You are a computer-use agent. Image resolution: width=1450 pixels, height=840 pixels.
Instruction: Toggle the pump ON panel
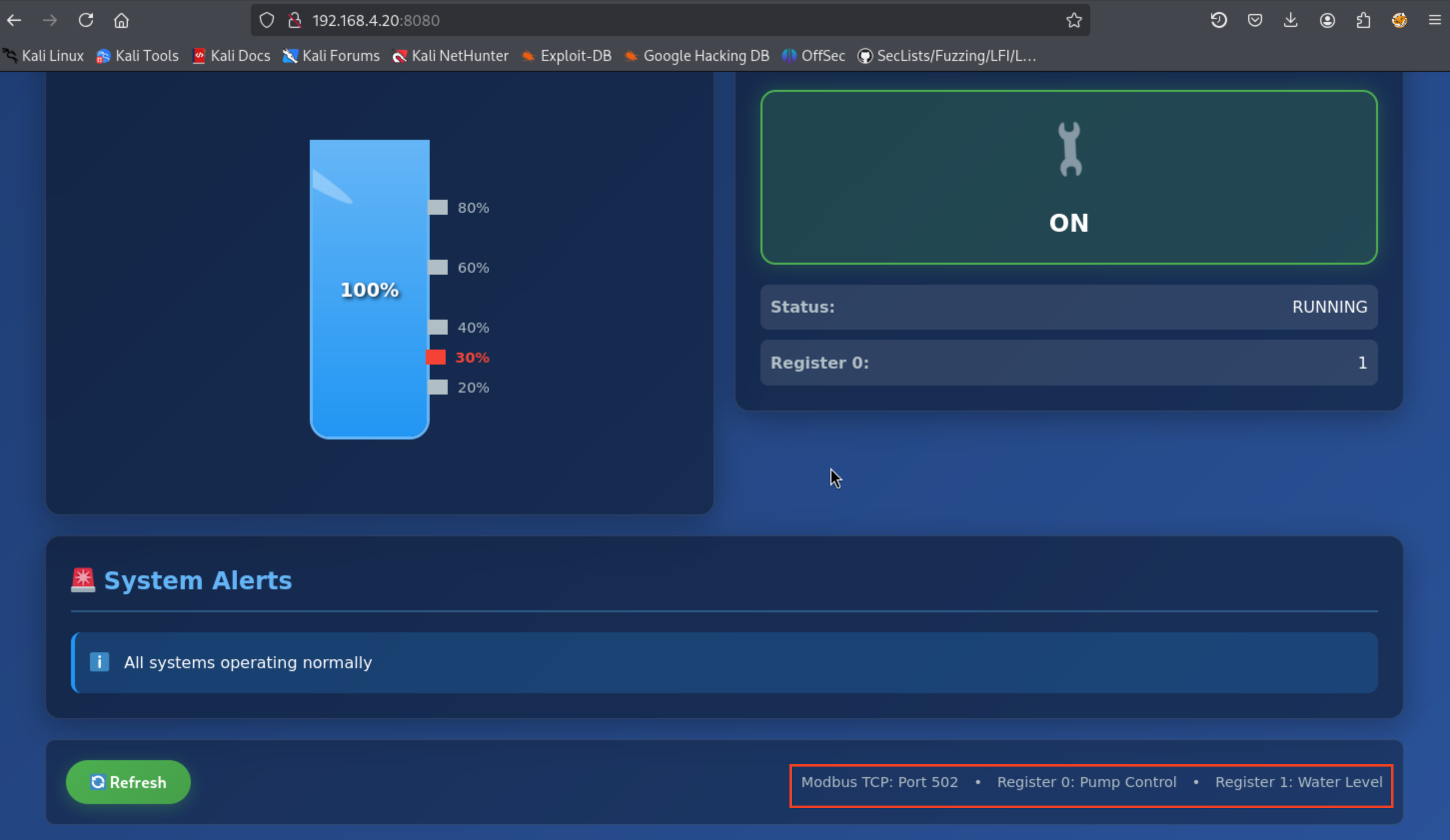coord(1068,177)
